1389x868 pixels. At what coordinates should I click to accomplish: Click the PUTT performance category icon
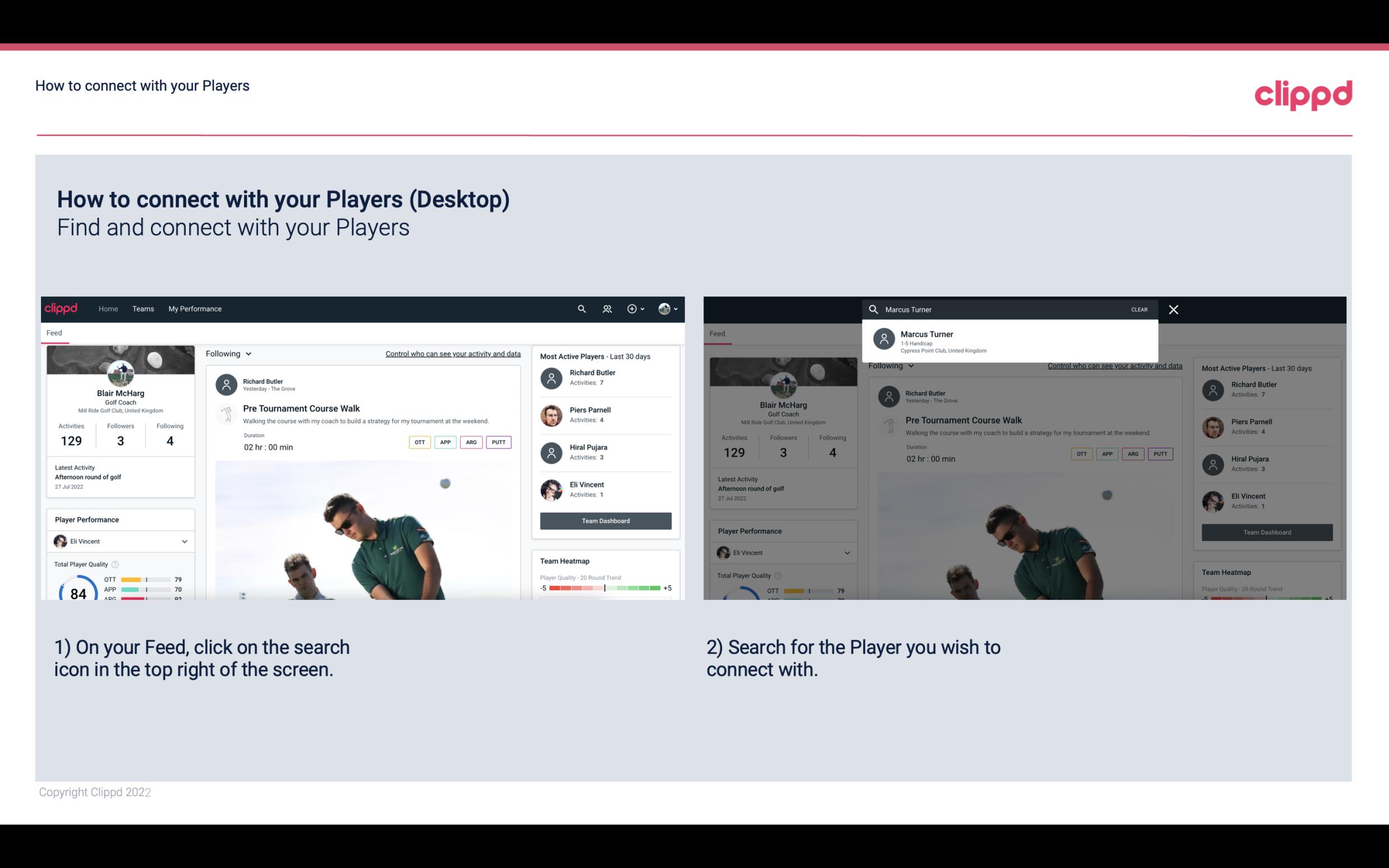pyautogui.click(x=498, y=442)
